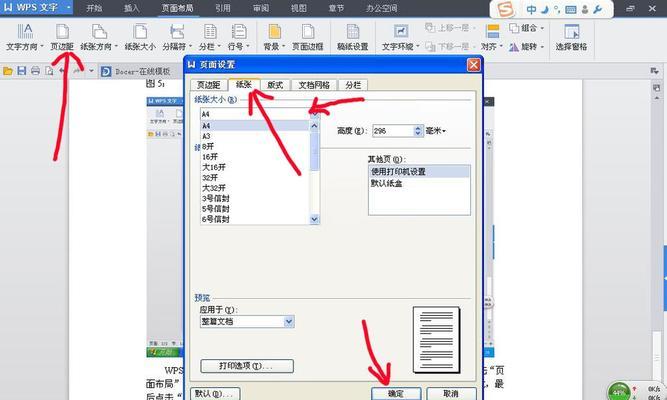Click the 文字环绕 text wrap icon

click(x=400, y=32)
